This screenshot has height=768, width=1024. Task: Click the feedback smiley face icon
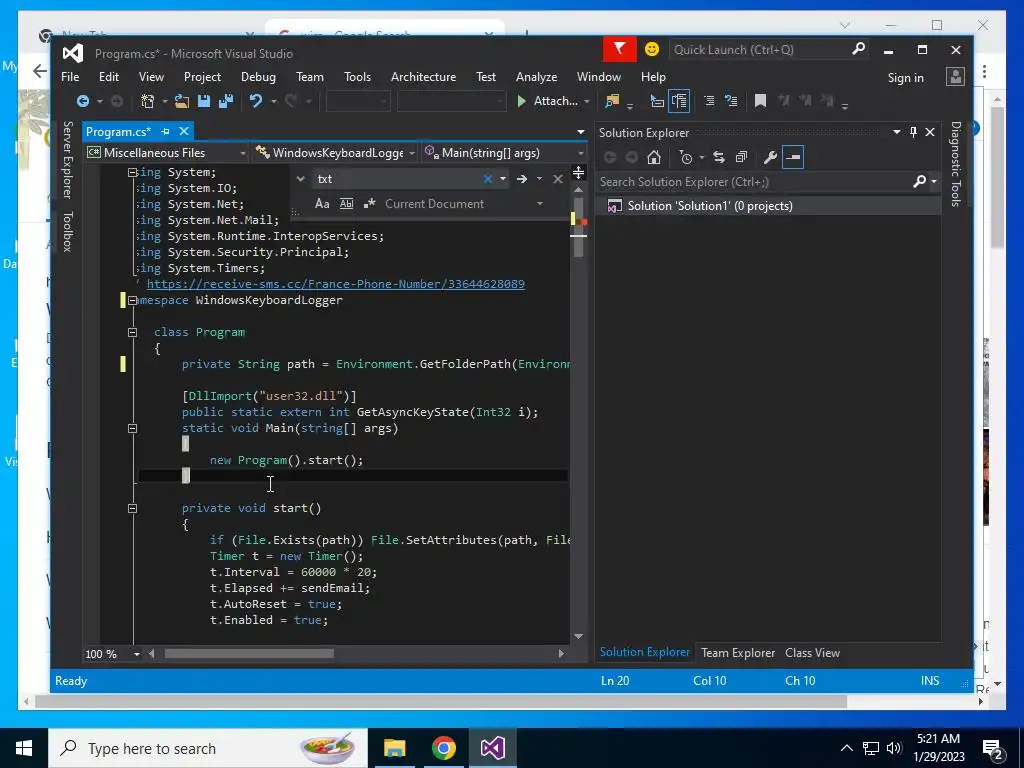tap(652, 50)
